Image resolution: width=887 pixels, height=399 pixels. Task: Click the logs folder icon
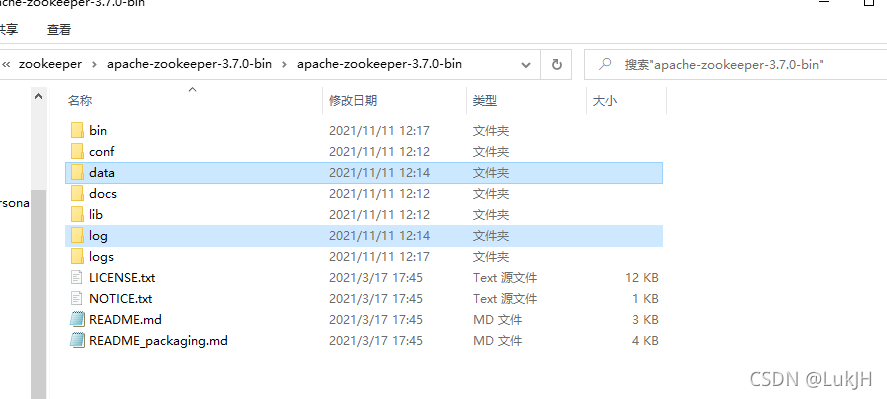point(77,256)
